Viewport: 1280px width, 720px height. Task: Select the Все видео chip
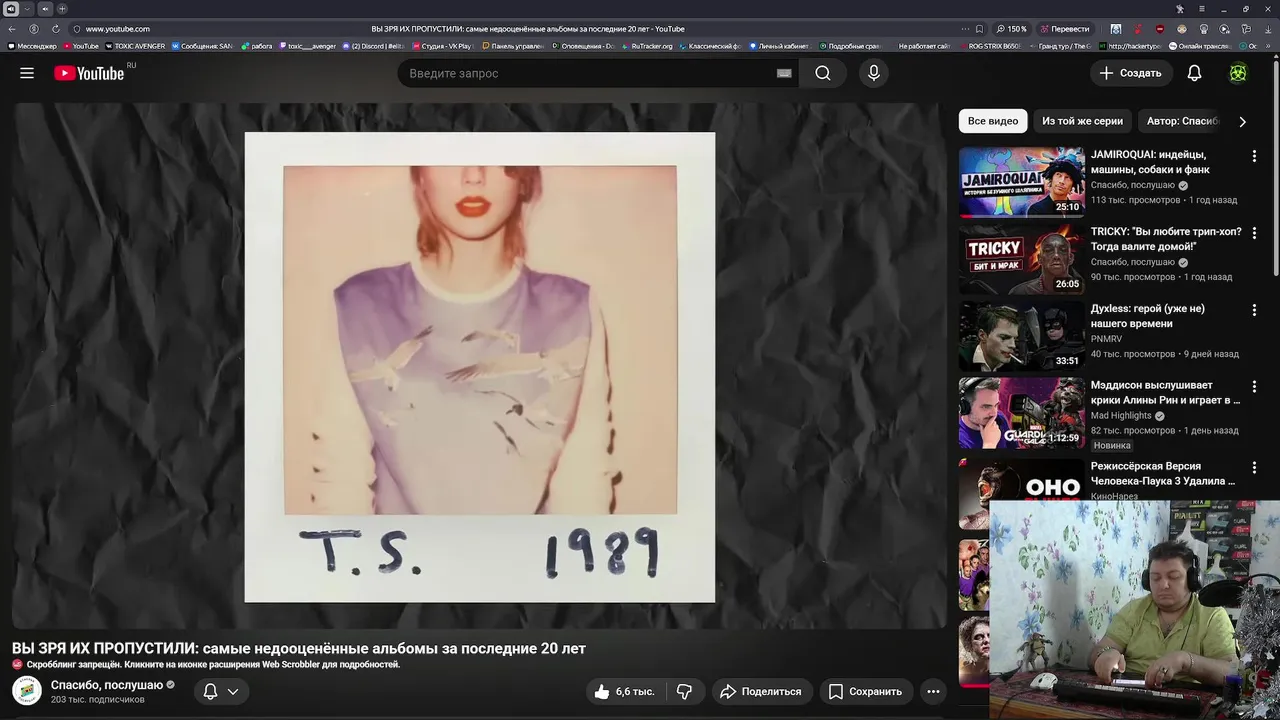(x=993, y=121)
